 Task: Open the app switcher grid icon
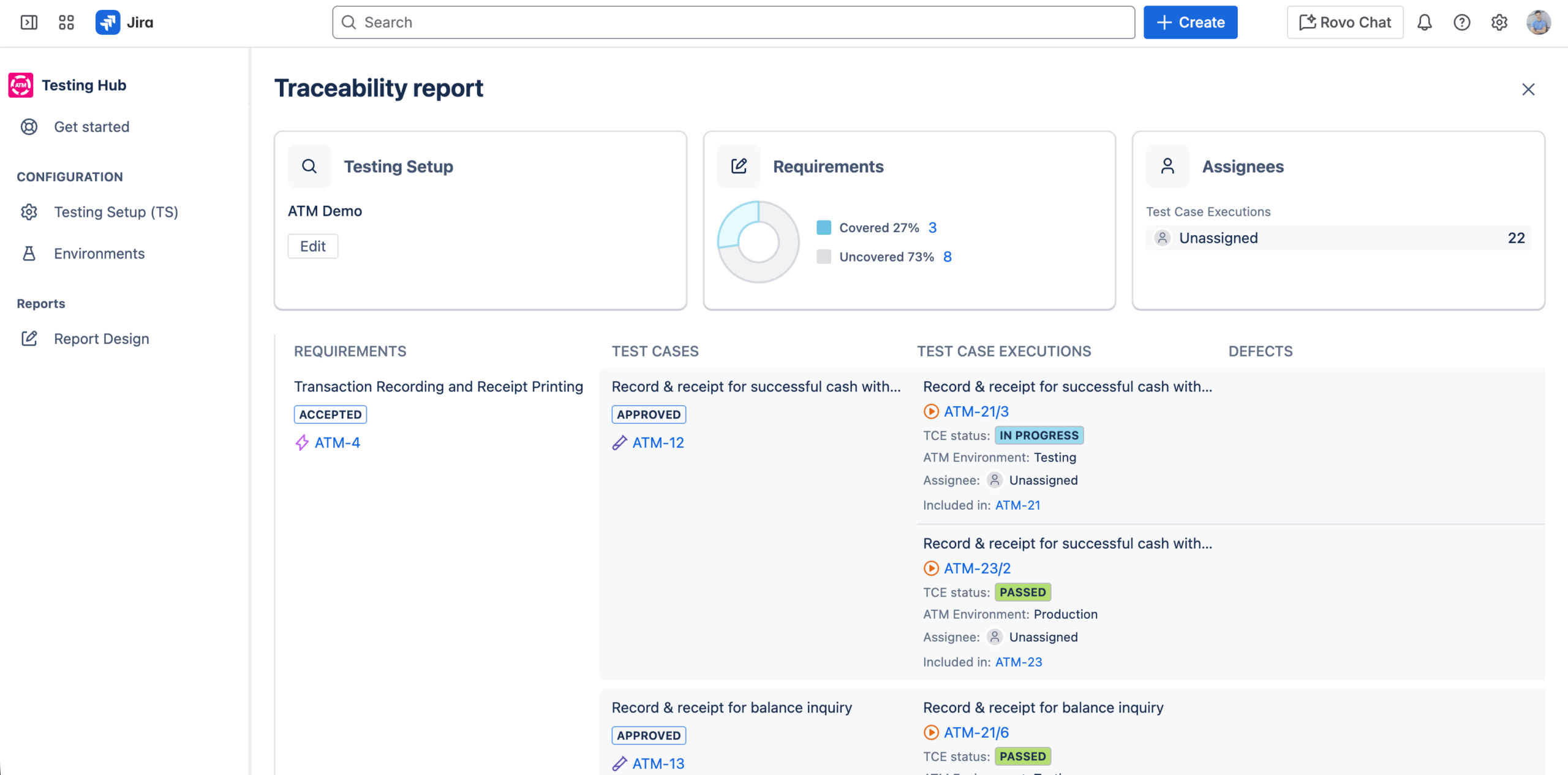coord(66,23)
